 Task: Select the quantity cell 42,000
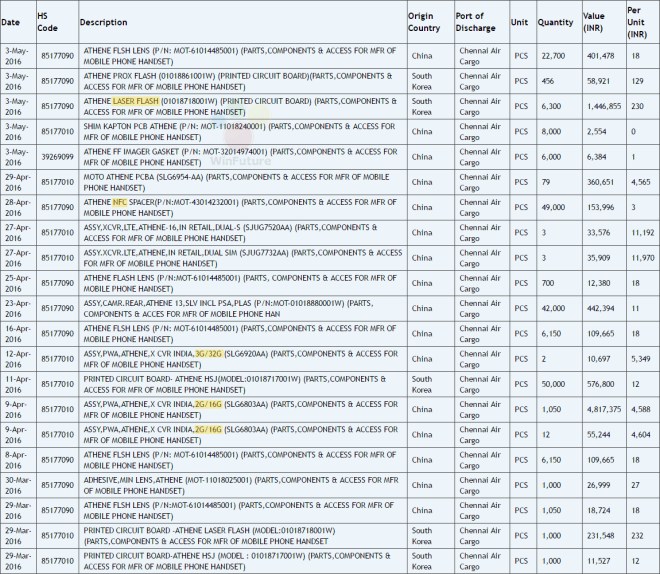[553, 308]
